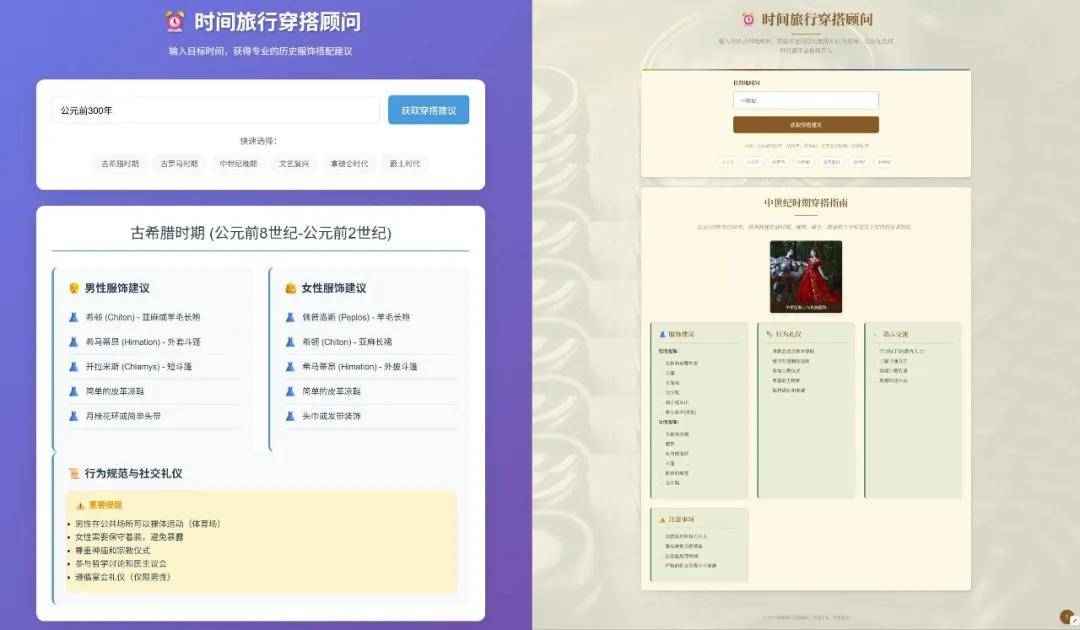Click the female face icon beside 女性服饰建议
This screenshot has height=630, width=1080.
point(290,288)
